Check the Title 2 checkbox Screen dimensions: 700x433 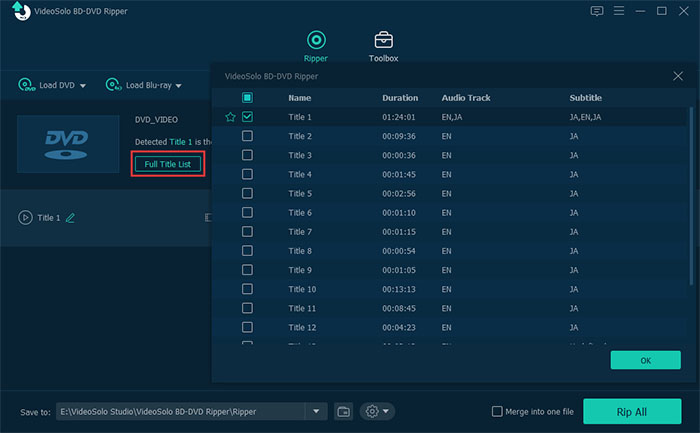point(247,136)
